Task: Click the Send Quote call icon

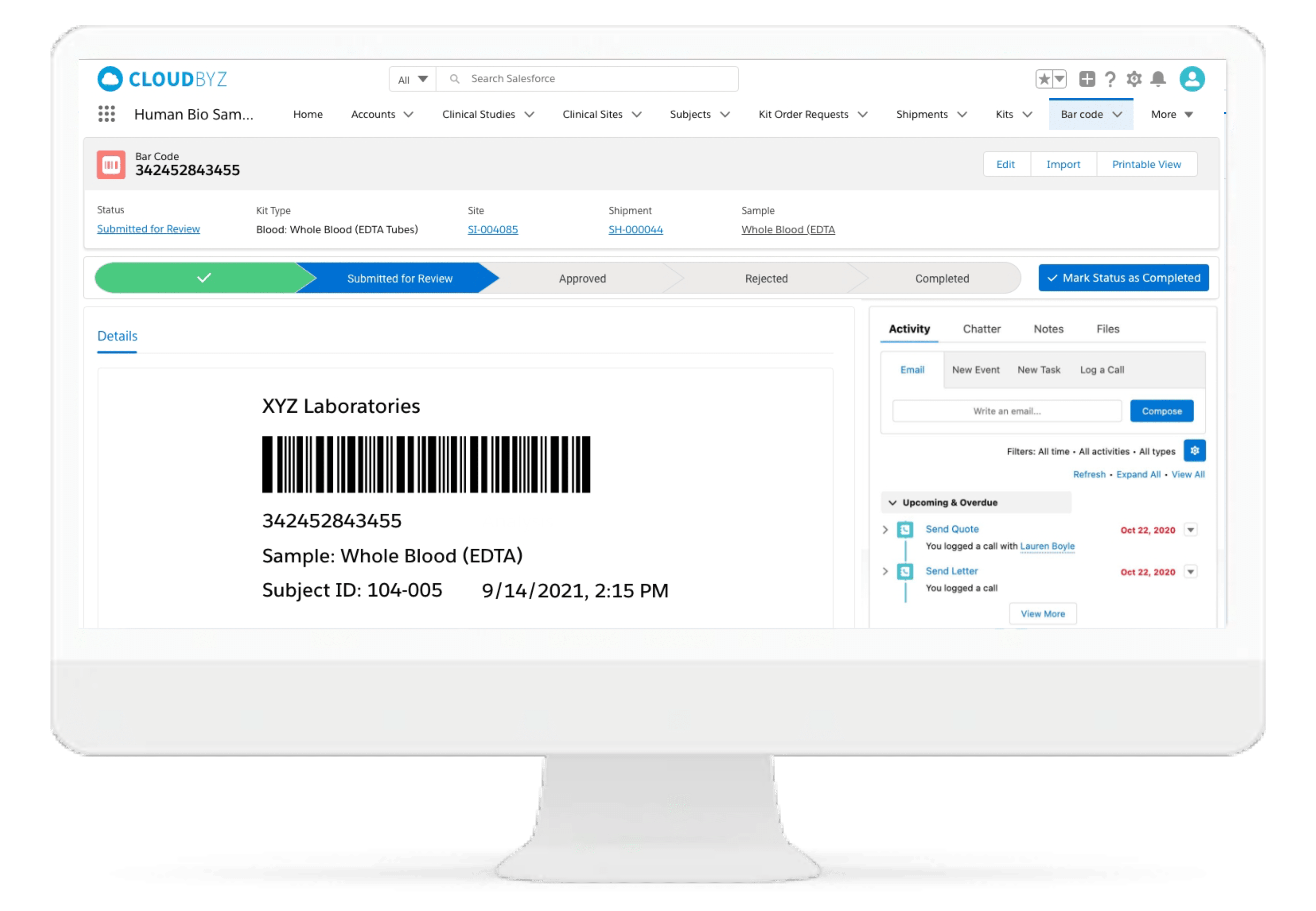Action: [x=905, y=530]
